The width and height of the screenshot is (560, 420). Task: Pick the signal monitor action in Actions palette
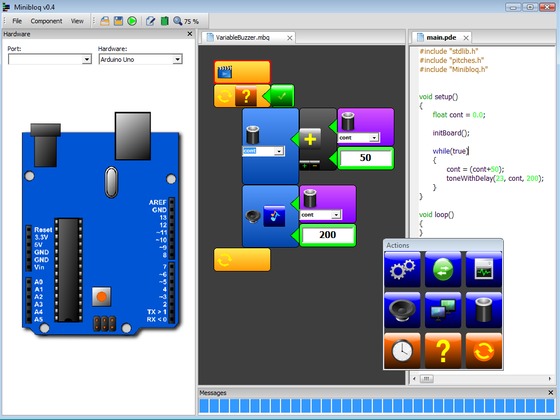(484, 269)
